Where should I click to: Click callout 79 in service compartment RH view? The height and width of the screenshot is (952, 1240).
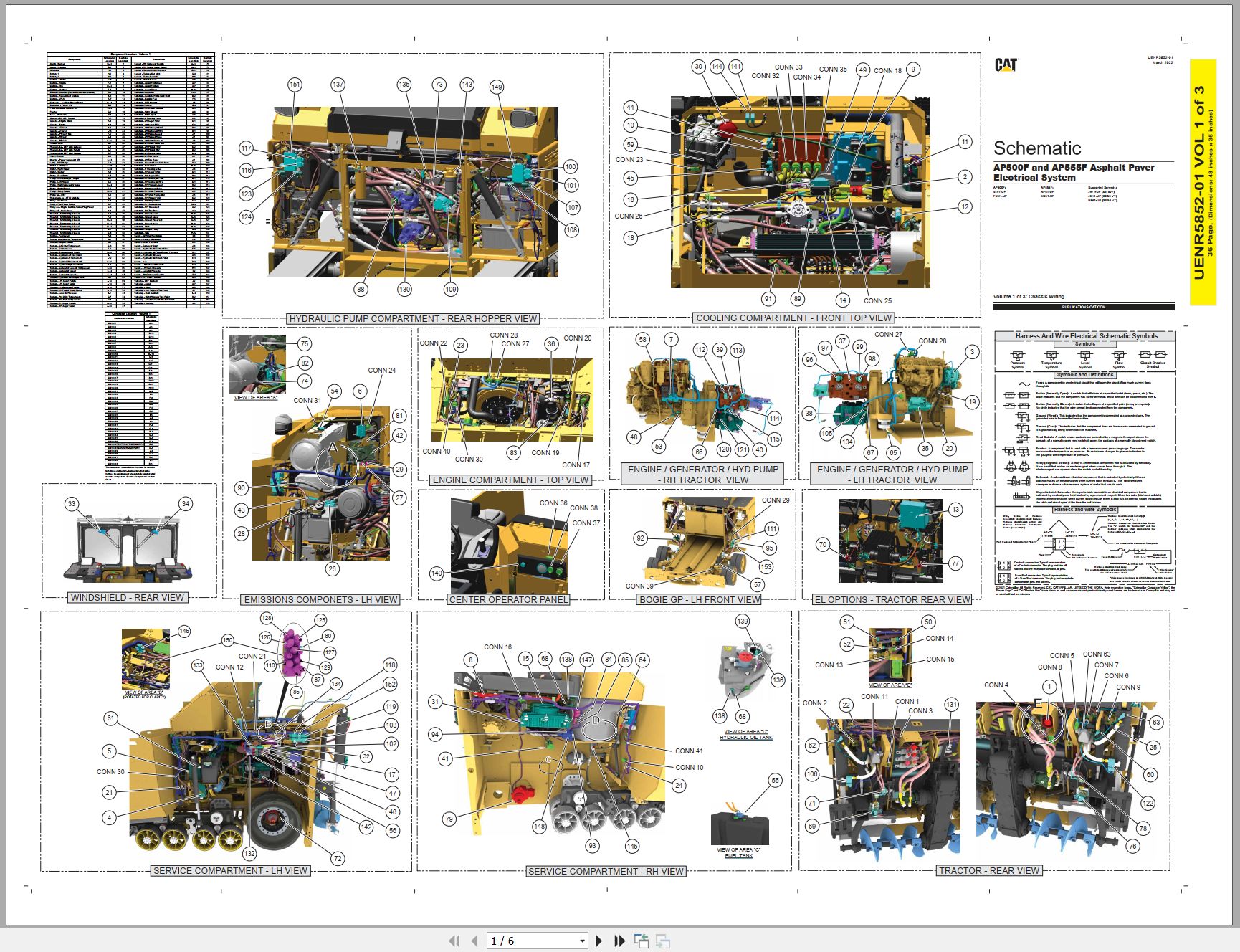coord(449,819)
